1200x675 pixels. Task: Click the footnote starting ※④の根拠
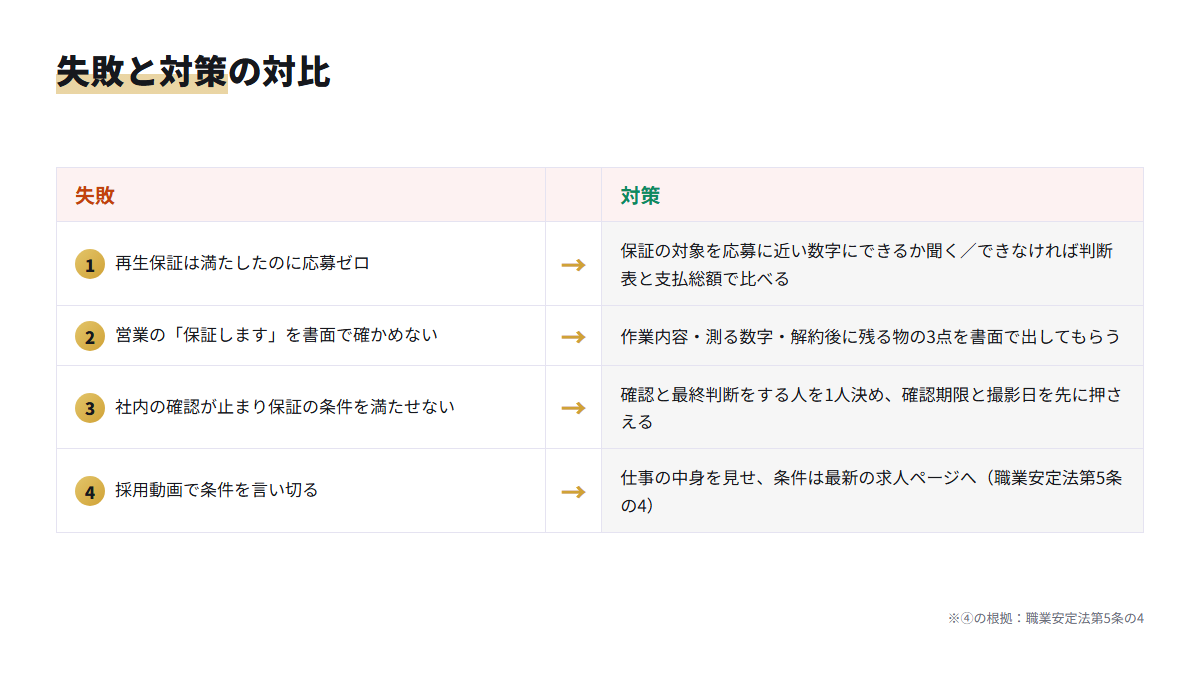[x=1046, y=618]
